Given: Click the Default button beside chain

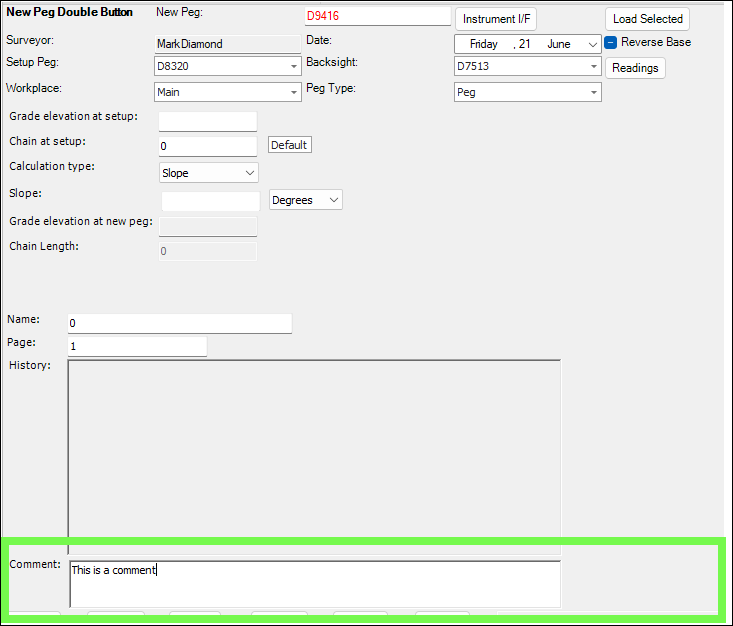Looking at the screenshot, I should 289,145.
